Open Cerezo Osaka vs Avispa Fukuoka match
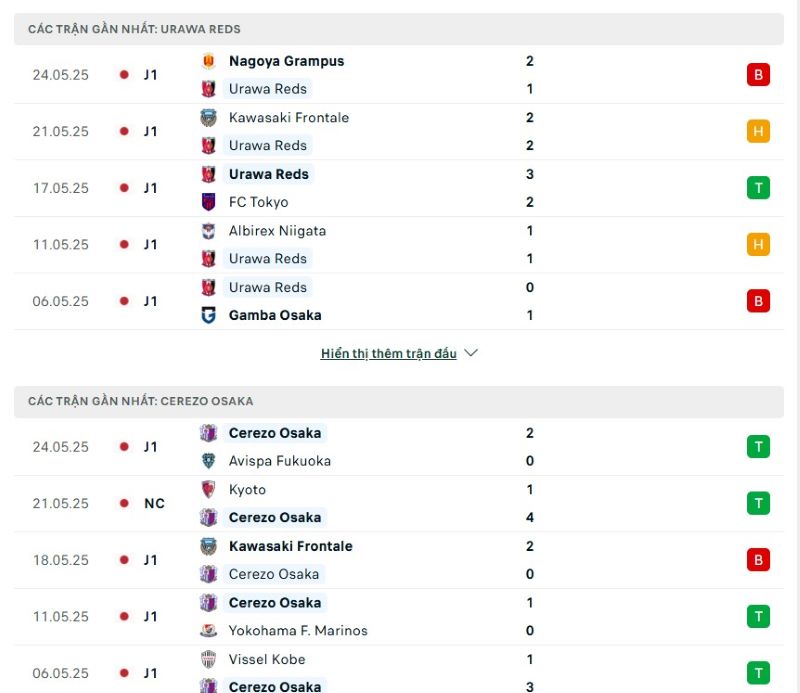This screenshot has width=800, height=693. 400,447
